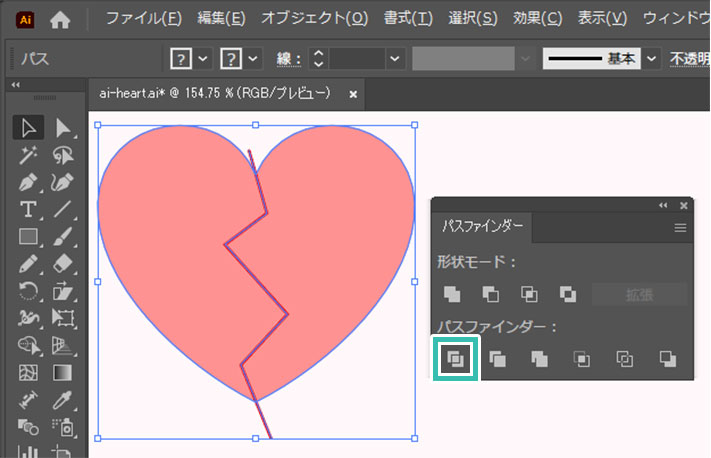The image size is (711, 458).
Task: Open the オブジェクト(O) menu
Action: (314, 18)
